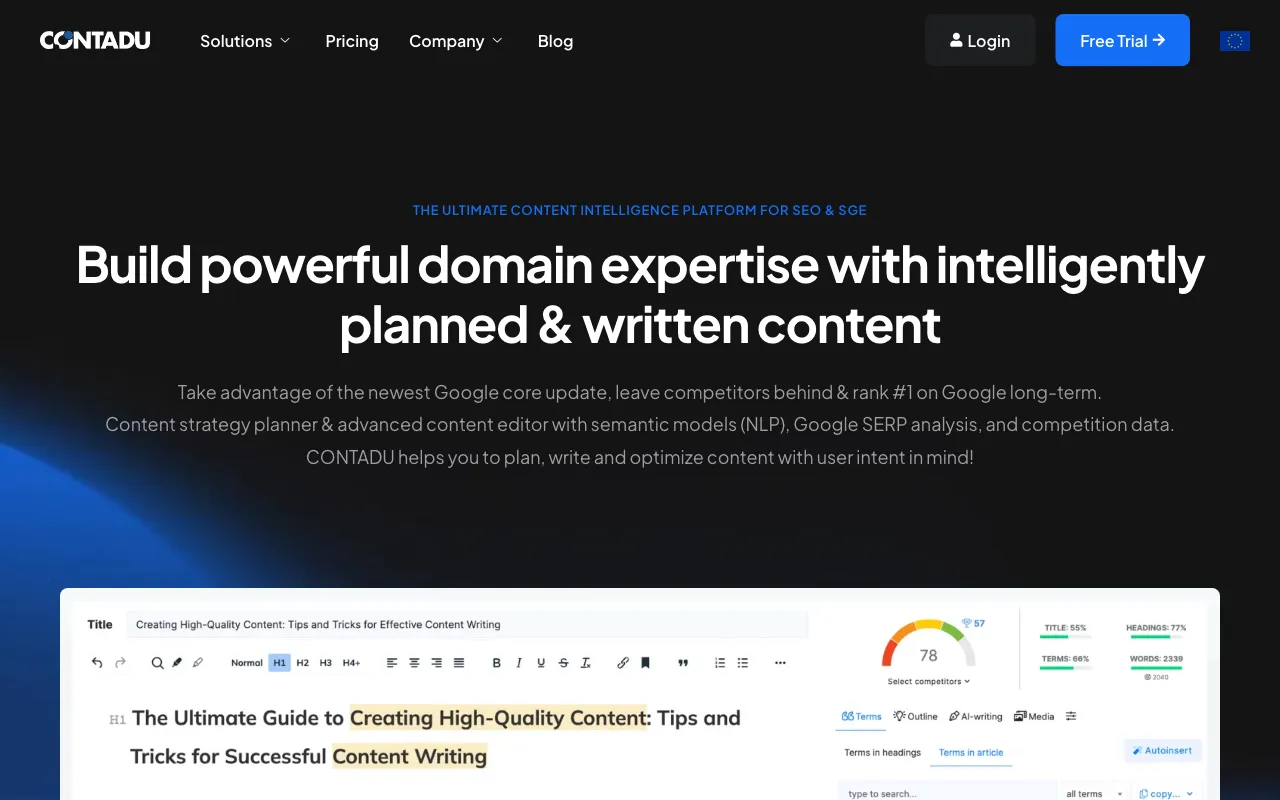1280x800 pixels.
Task: Click the bookmark icon in toolbar
Action: coord(645,662)
